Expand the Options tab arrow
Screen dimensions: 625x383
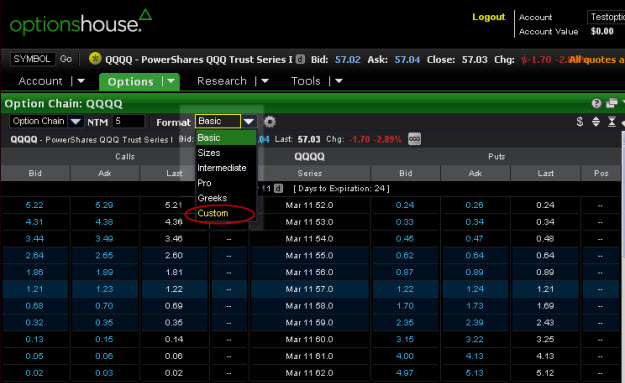171,81
